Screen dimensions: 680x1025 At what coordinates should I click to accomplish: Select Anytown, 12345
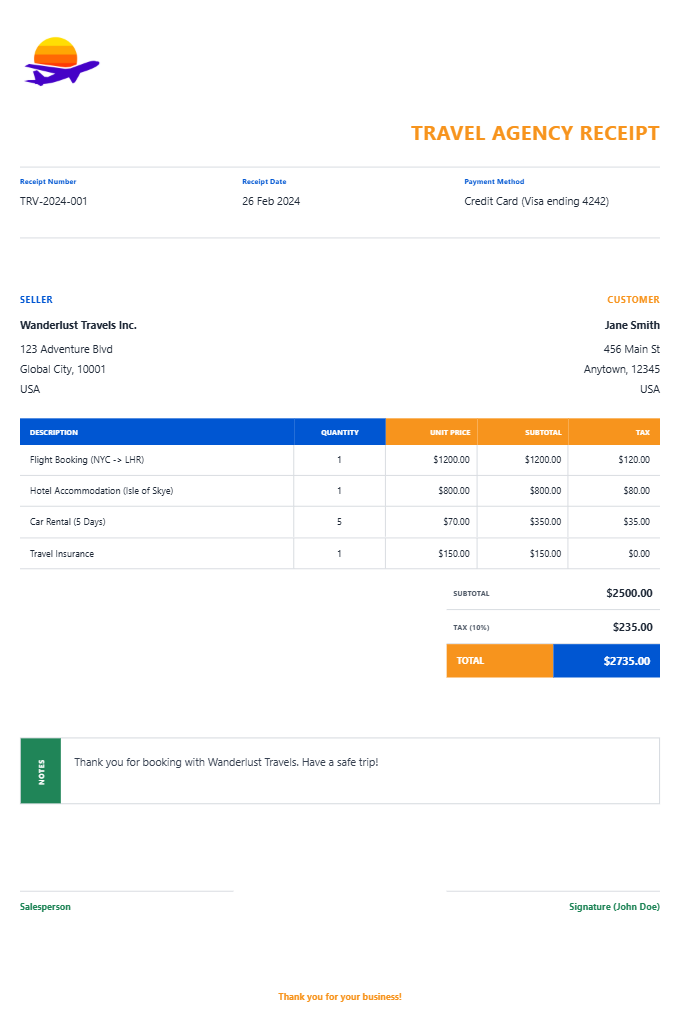point(621,369)
